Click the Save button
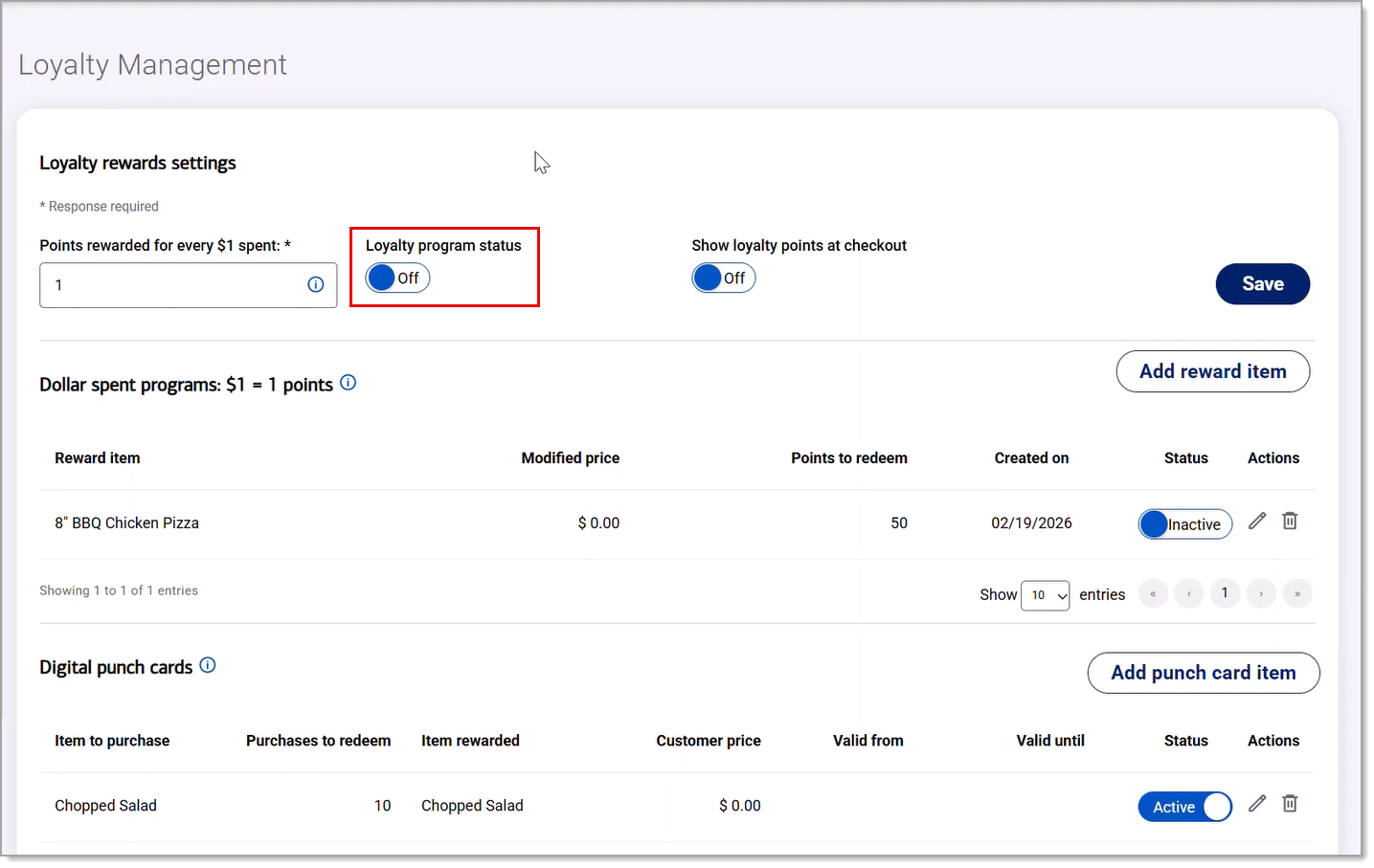 pyautogui.click(x=1263, y=284)
